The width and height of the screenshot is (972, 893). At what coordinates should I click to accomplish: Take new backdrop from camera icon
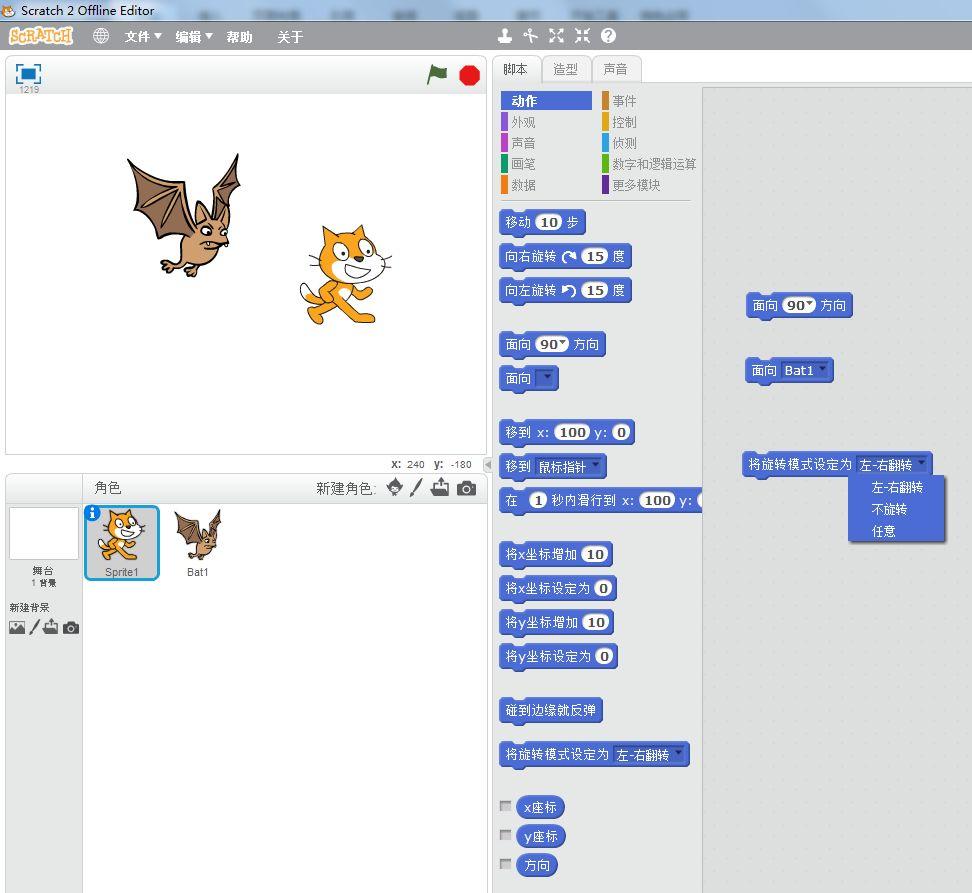click(71, 628)
